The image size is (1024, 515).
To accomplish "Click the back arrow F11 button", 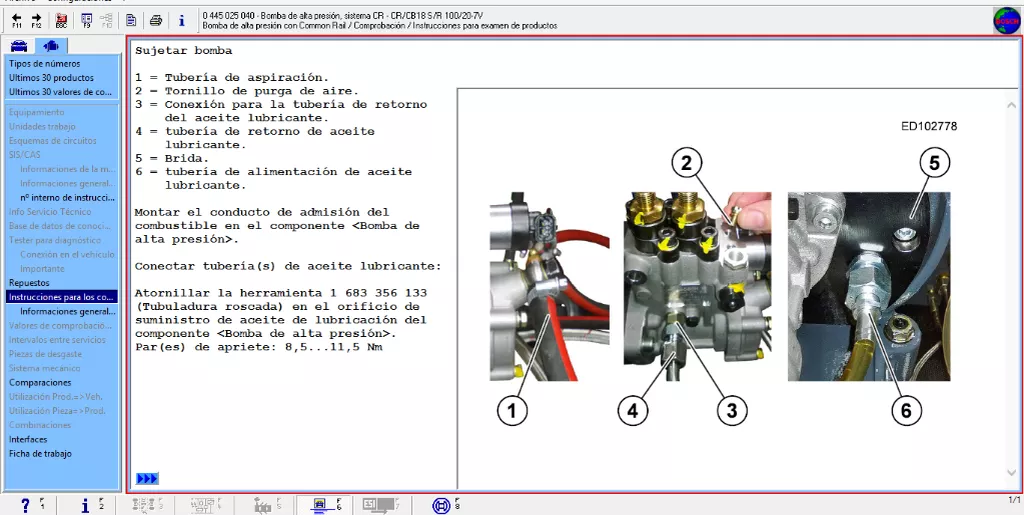I will 16,20.
